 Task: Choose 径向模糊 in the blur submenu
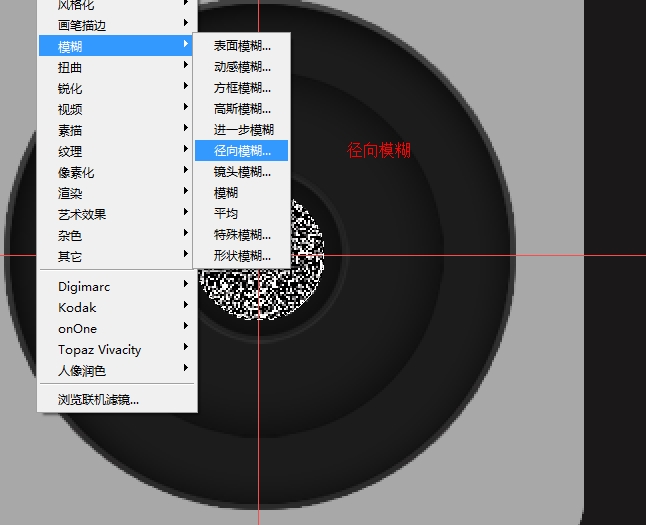pos(242,151)
